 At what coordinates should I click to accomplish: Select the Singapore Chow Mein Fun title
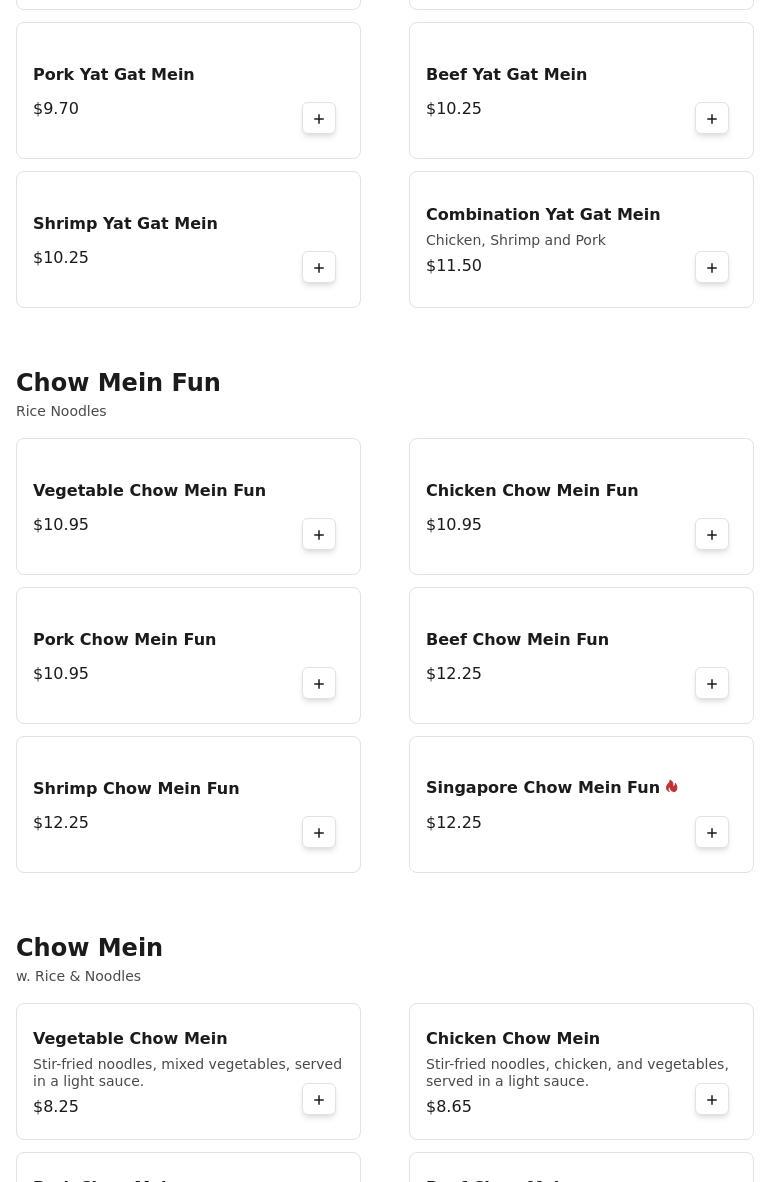pyautogui.click(x=542, y=788)
